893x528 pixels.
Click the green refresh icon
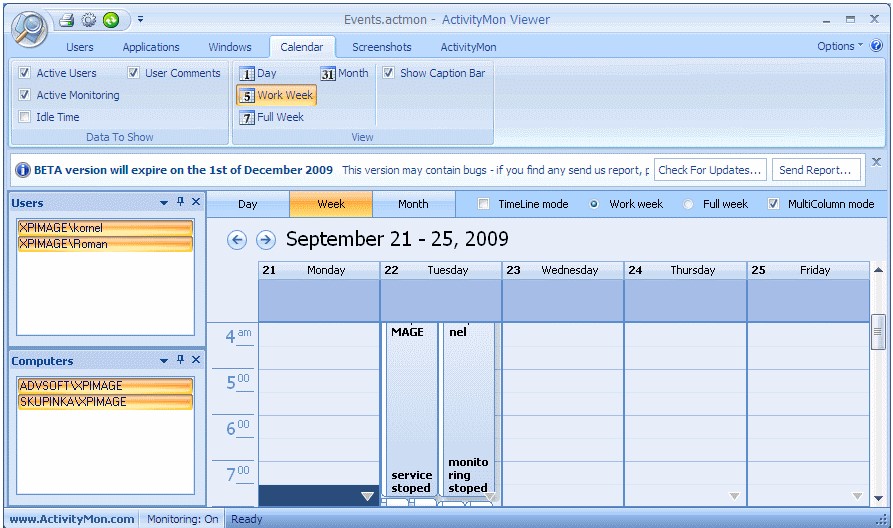pos(111,20)
